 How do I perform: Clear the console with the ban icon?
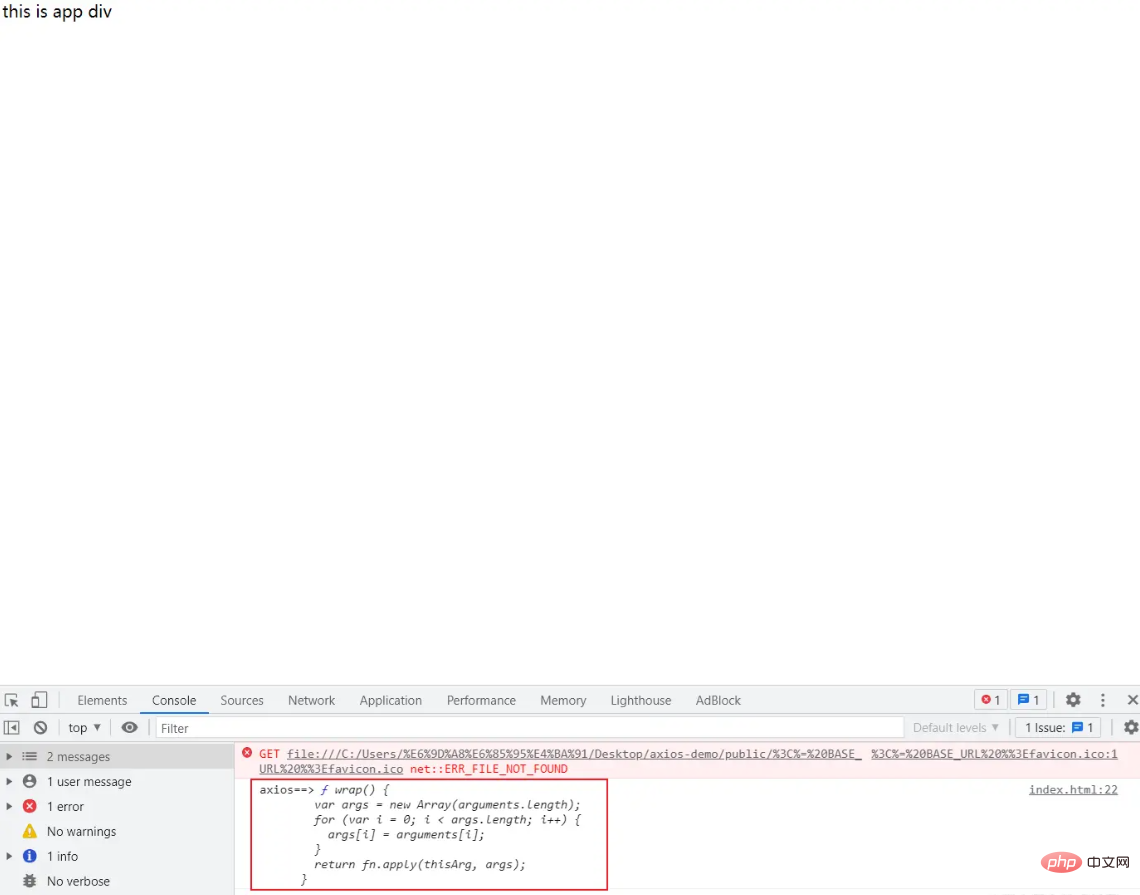(41, 727)
